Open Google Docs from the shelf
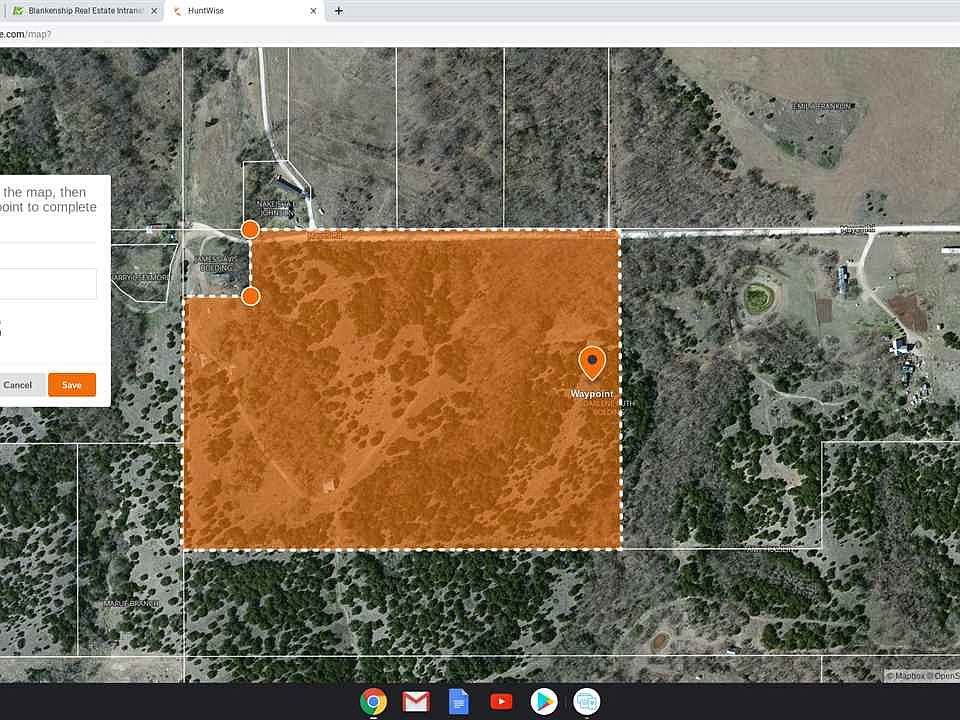 click(459, 702)
